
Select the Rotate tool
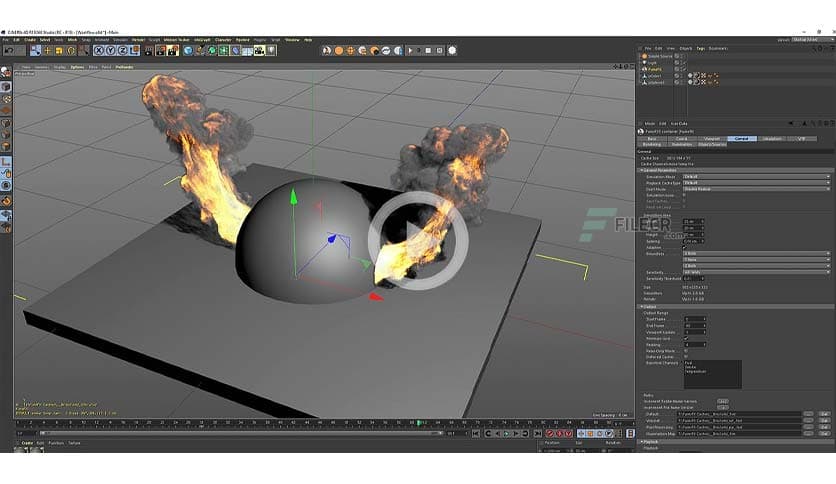[71, 51]
